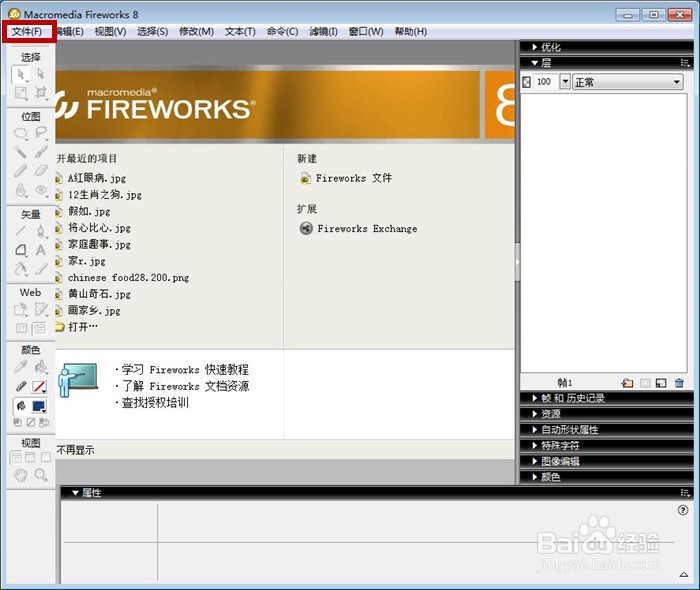The width and height of the screenshot is (700, 590).
Task: Toggle show slices and hotspots
Action: pyautogui.click(x=40, y=329)
